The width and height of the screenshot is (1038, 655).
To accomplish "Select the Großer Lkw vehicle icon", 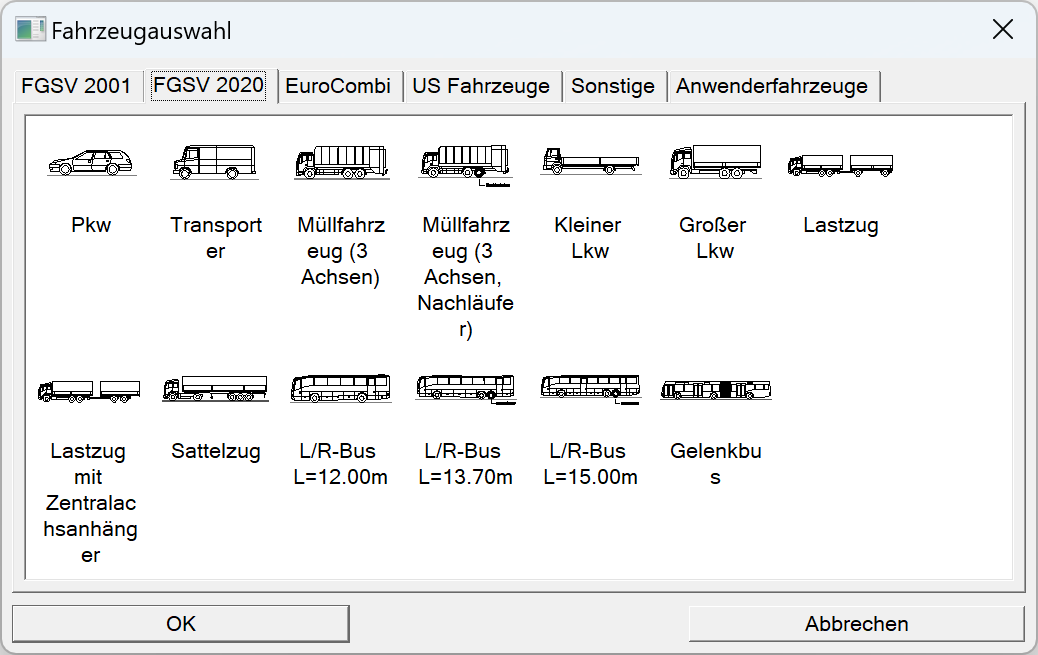I will pos(713,160).
